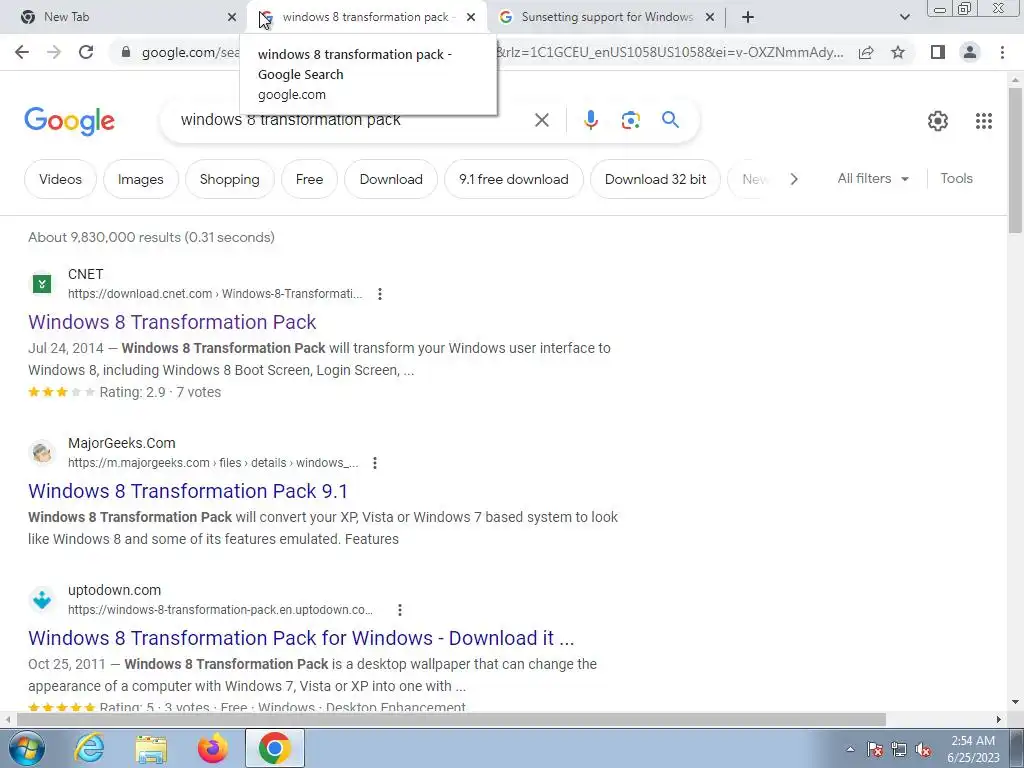The height and width of the screenshot is (768, 1024).
Task: Open a new tab with plus button
Action: (748, 17)
